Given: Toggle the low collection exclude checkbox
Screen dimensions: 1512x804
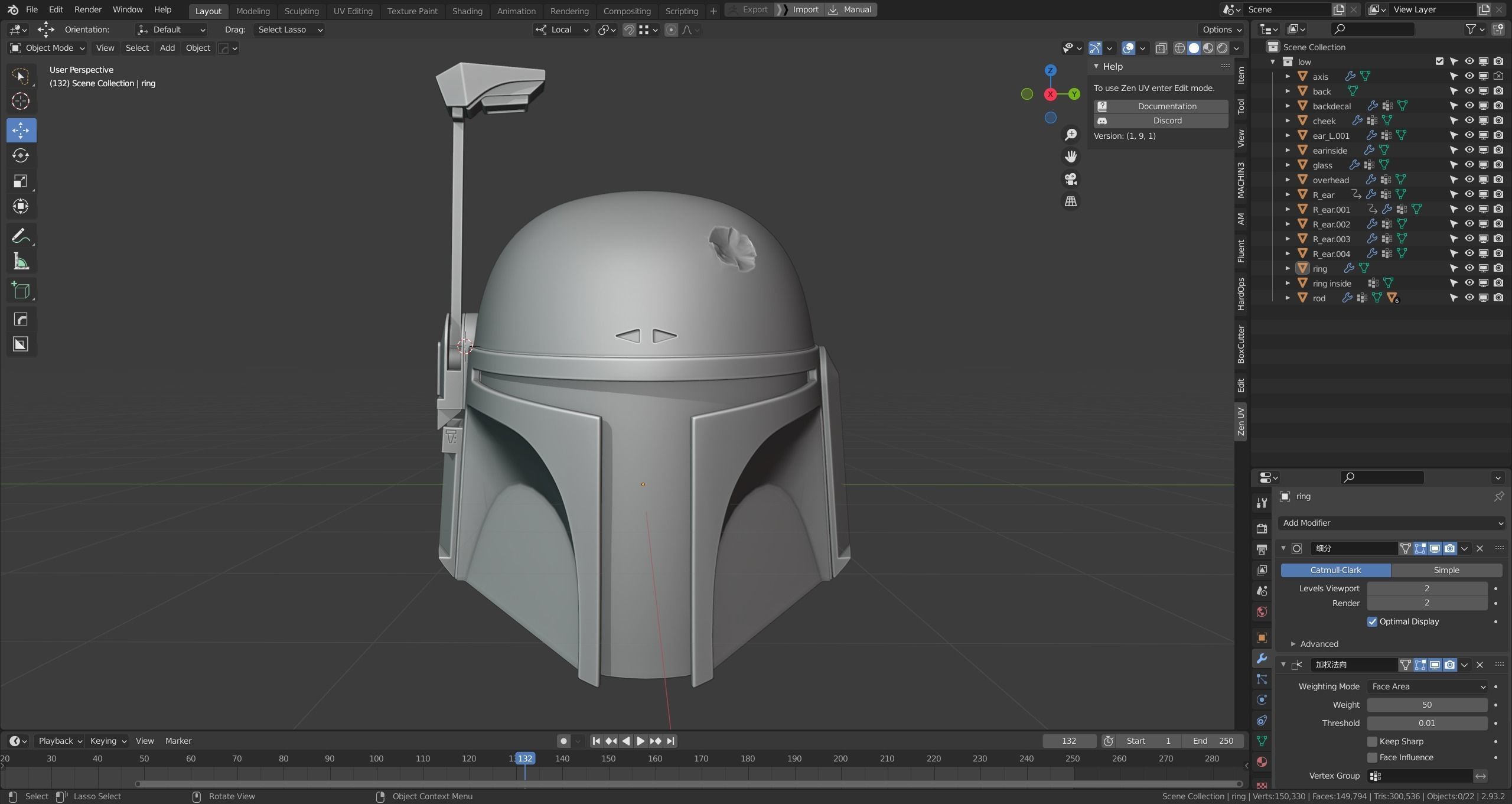Looking at the screenshot, I should coord(1439,61).
